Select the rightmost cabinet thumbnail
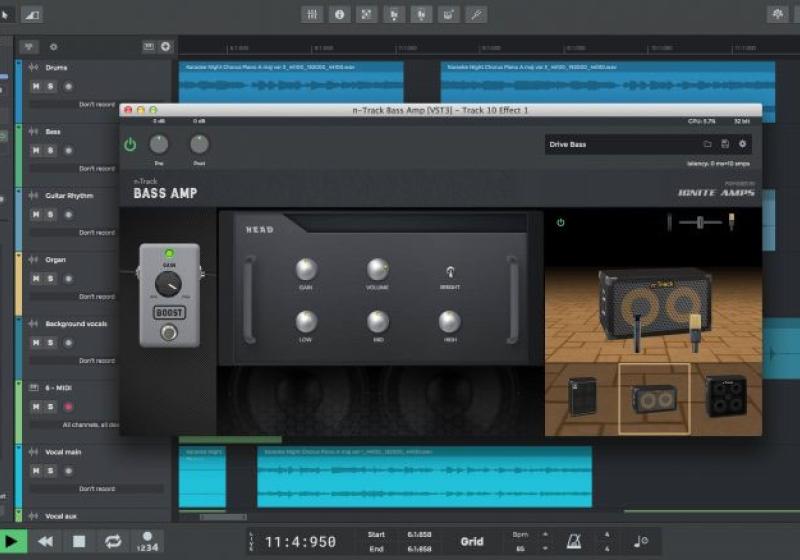Screen dimensions: 800x560 click(x=725, y=397)
